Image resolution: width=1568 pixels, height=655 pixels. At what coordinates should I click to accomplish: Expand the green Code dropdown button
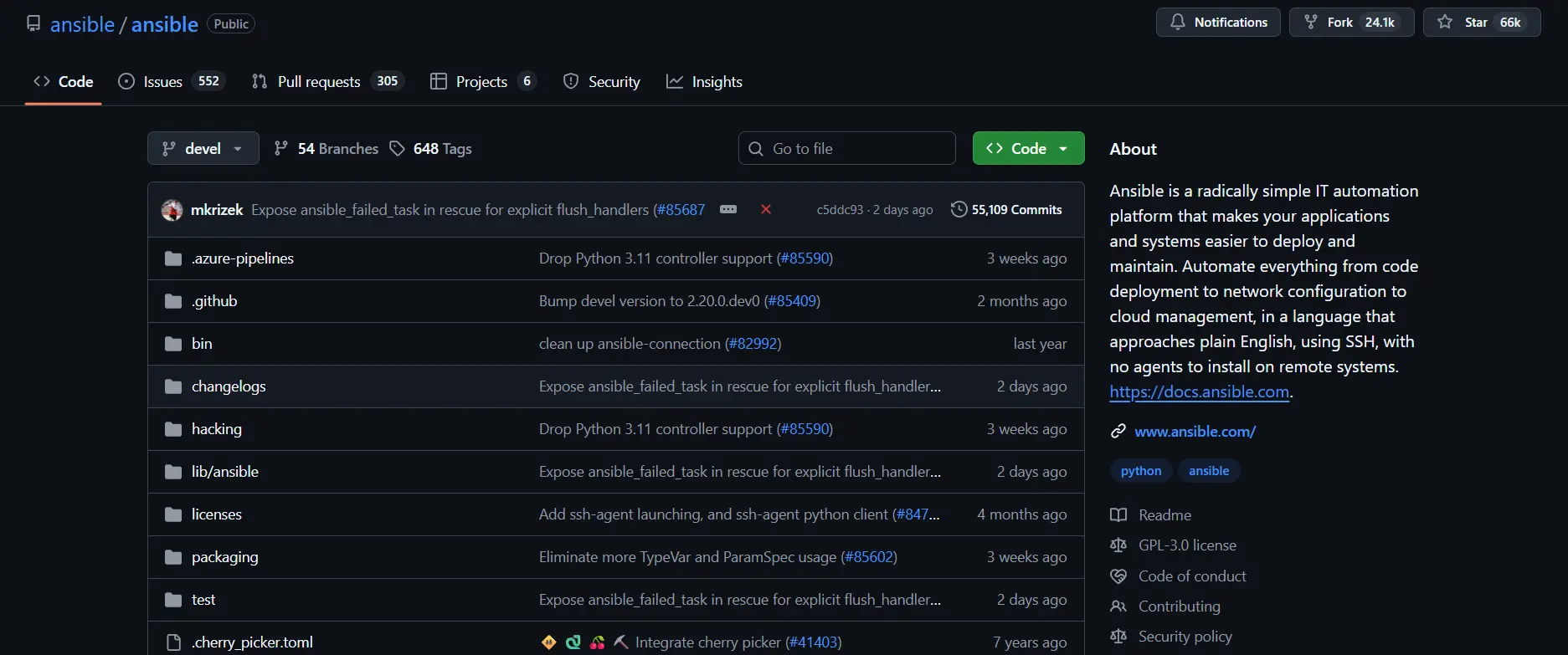coord(1028,148)
